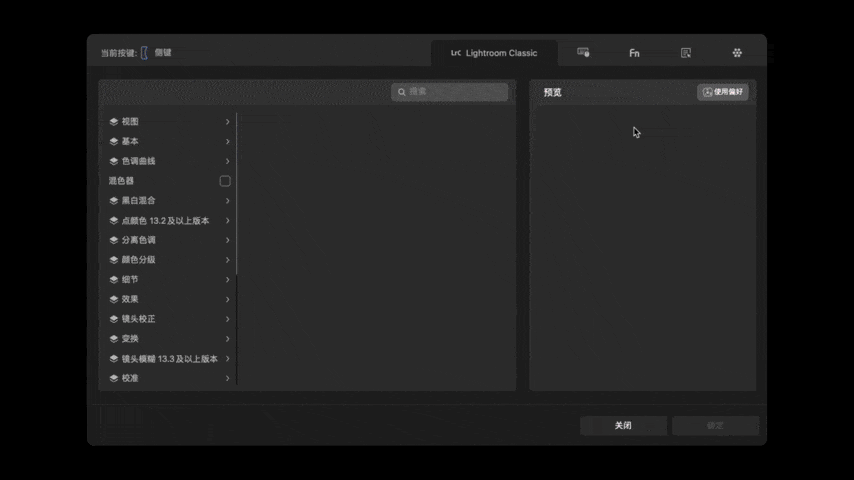Select the 点颜色 13.2 及以上版本 text

(x=166, y=221)
